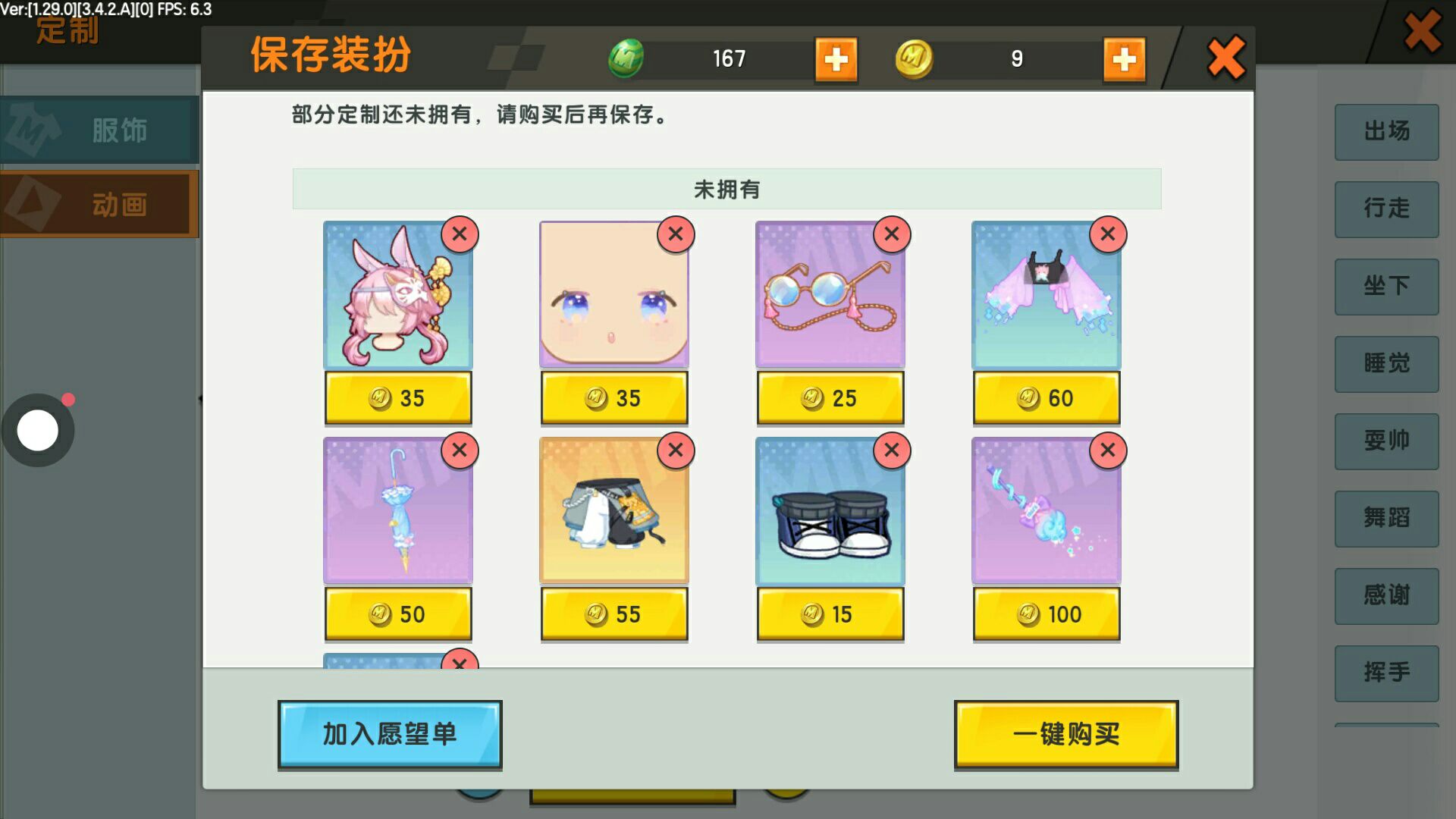
Task: Remove the pink bunny hair item
Action: tap(460, 234)
